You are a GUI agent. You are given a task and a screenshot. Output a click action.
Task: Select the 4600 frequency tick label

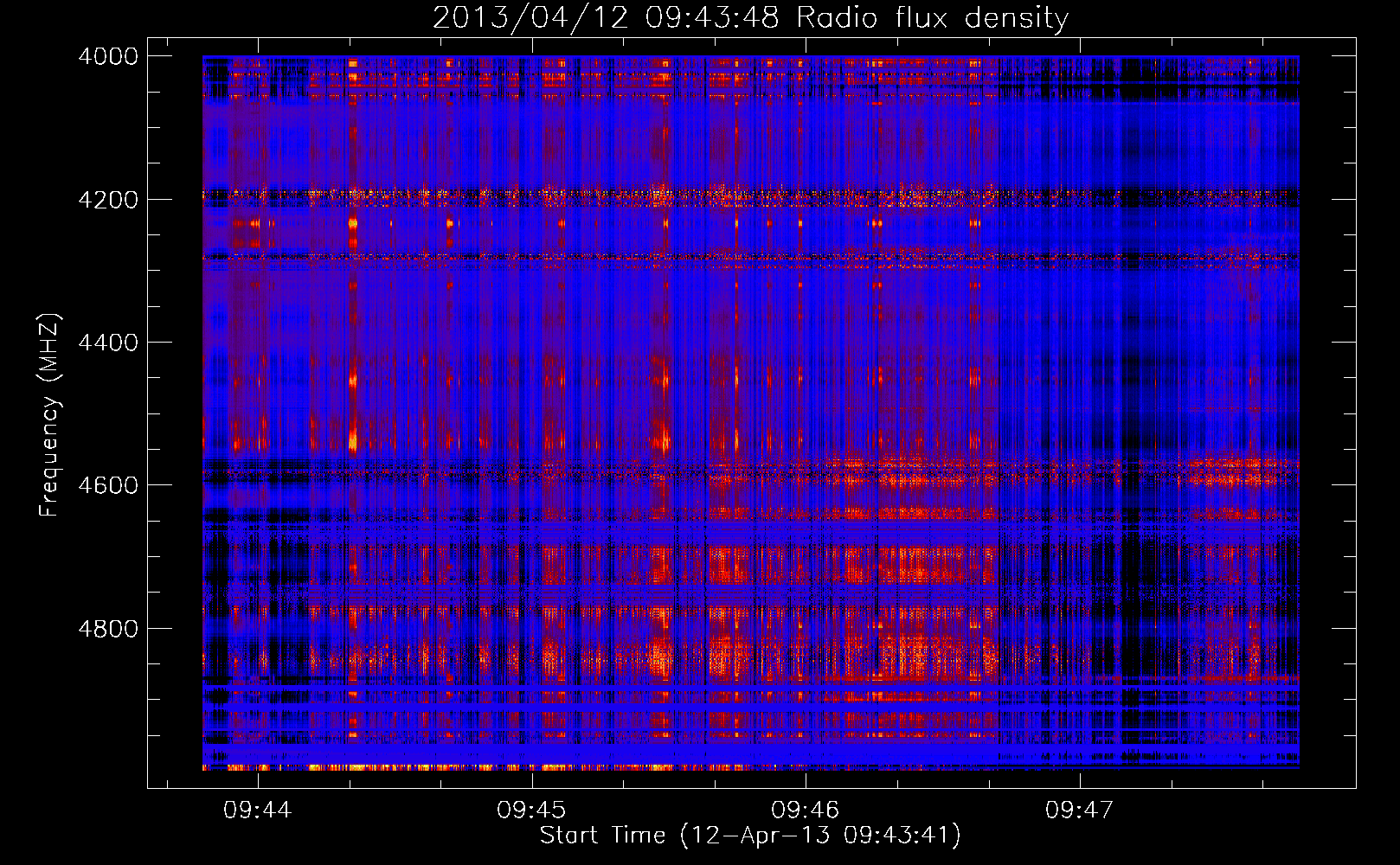click(108, 485)
